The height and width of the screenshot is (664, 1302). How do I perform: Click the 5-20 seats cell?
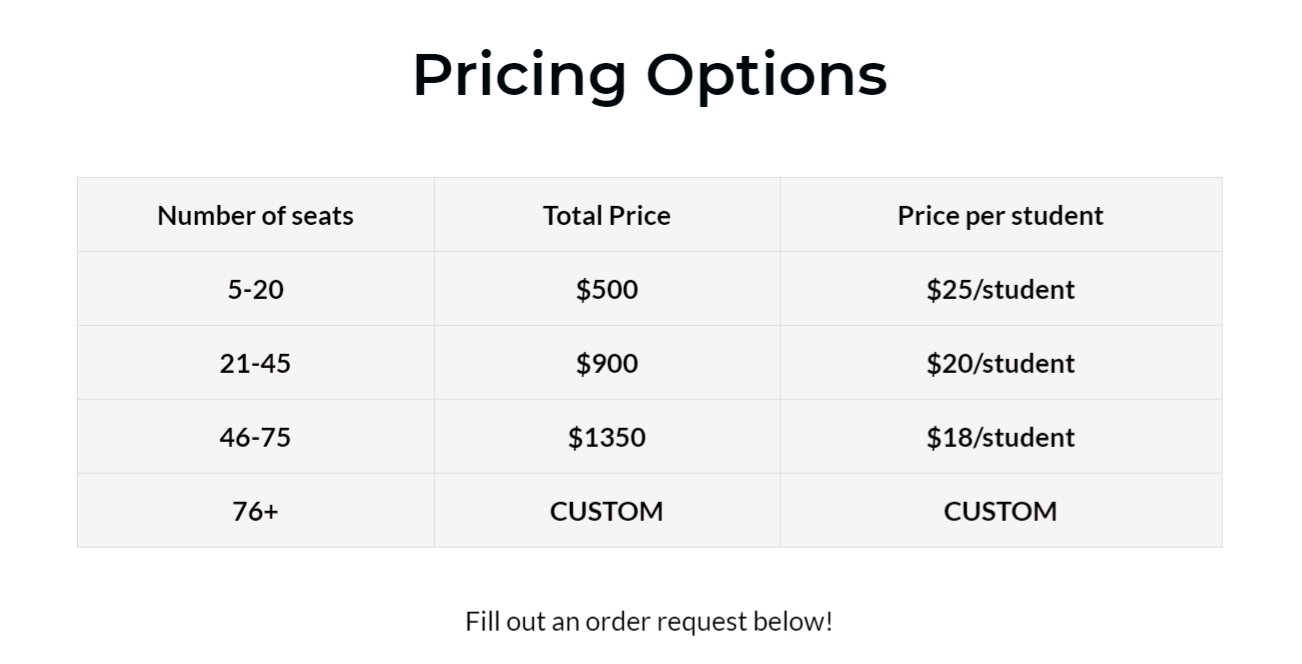click(x=256, y=289)
